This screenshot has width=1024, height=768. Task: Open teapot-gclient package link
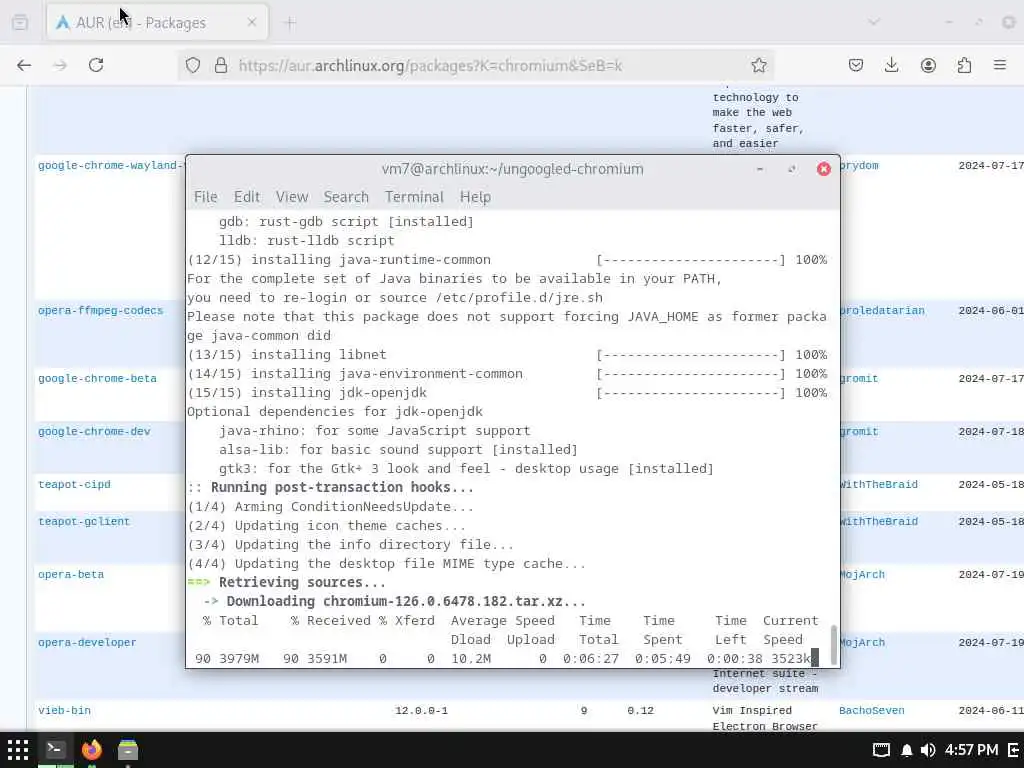[84, 522]
